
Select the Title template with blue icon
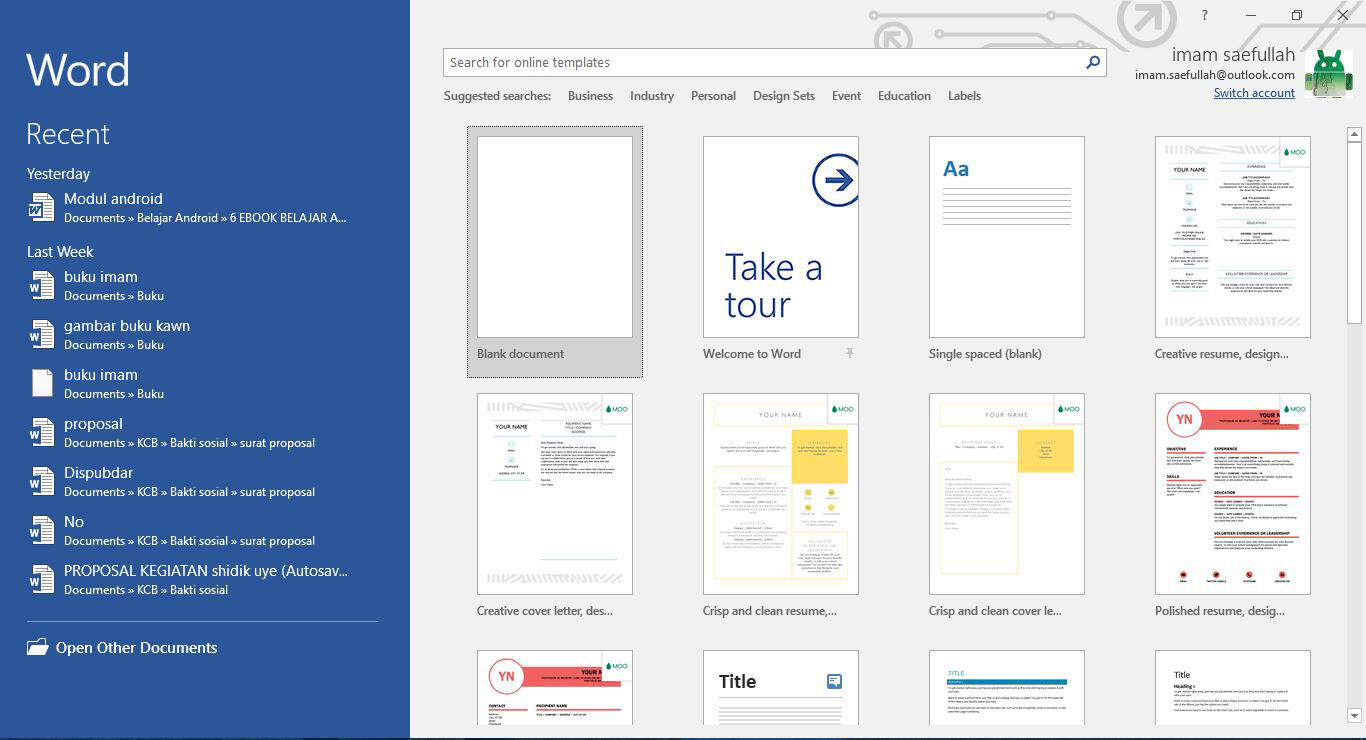[x=781, y=688]
